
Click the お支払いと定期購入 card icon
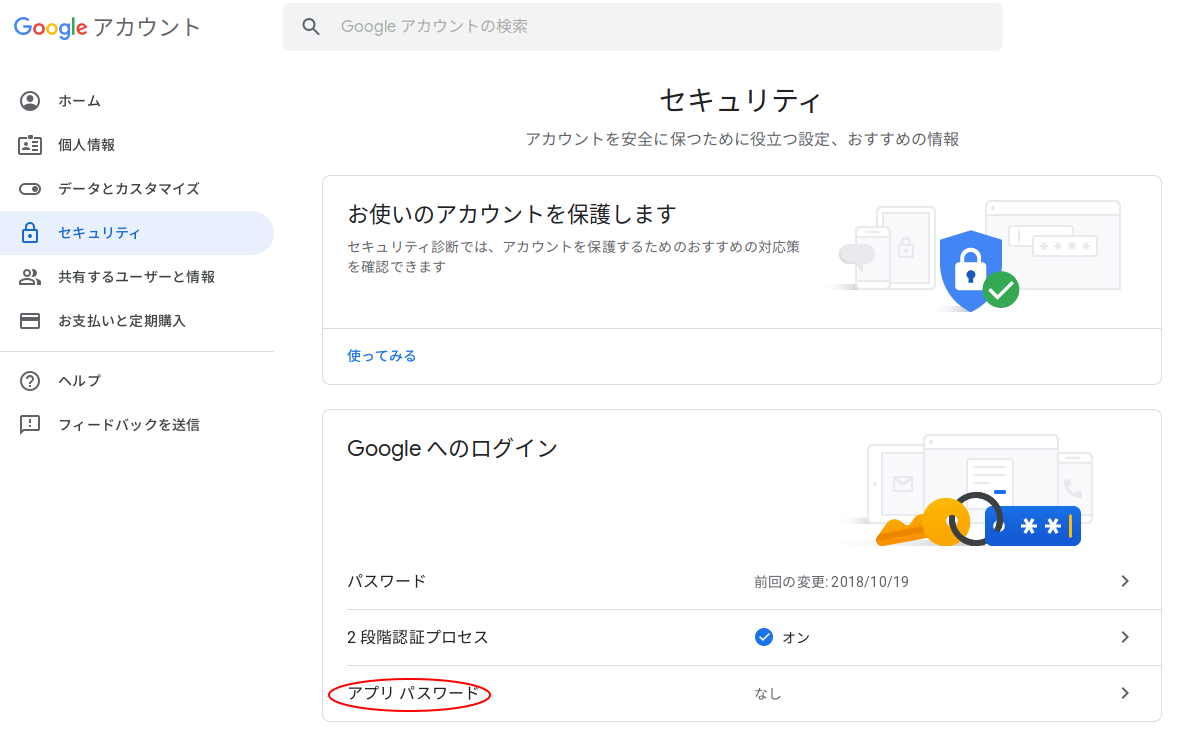(30, 321)
